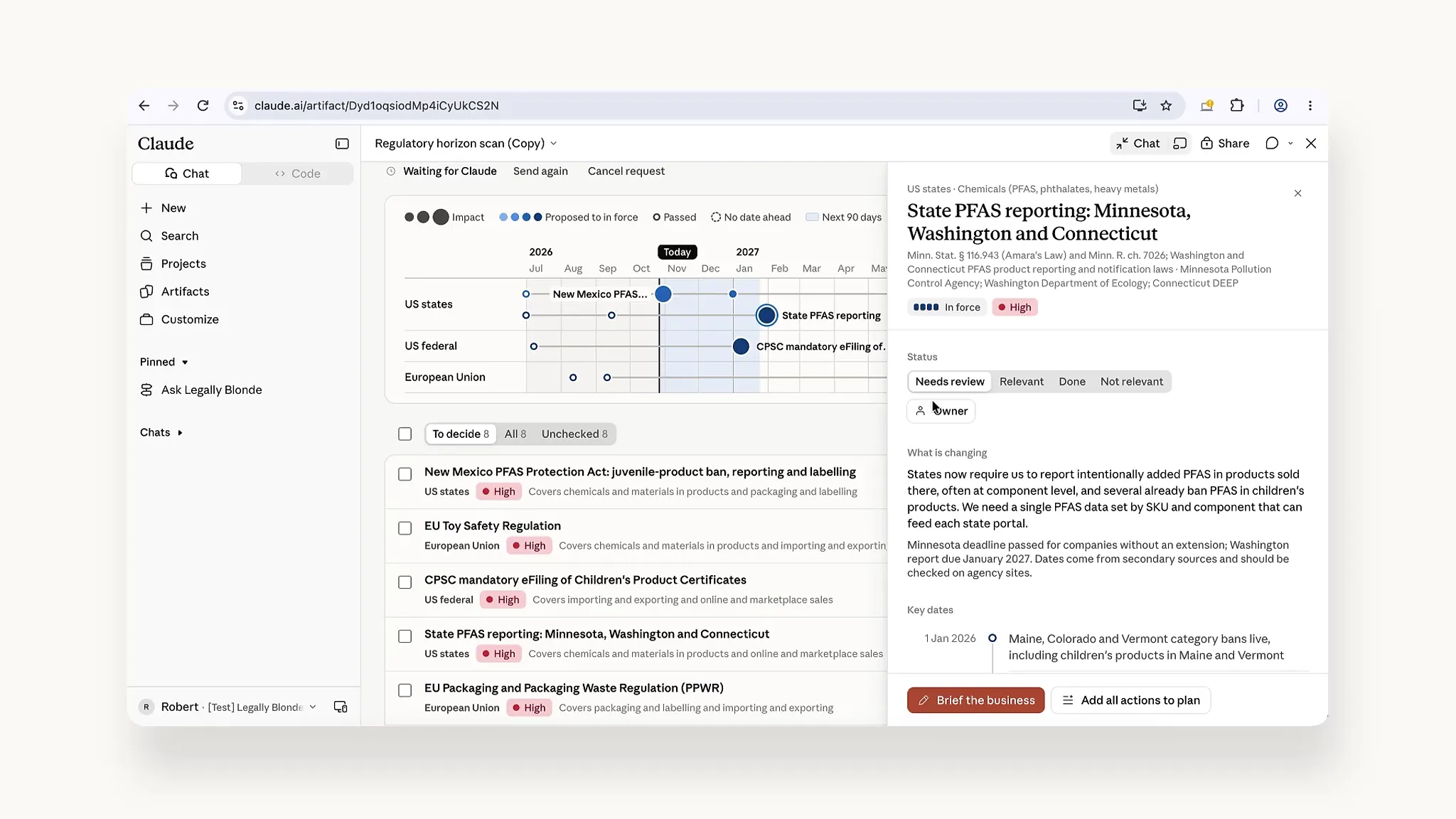Image resolution: width=1456 pixels, height=819 pixels.
Task: Open the Search option in sidebar
Action: coord(179,236)
